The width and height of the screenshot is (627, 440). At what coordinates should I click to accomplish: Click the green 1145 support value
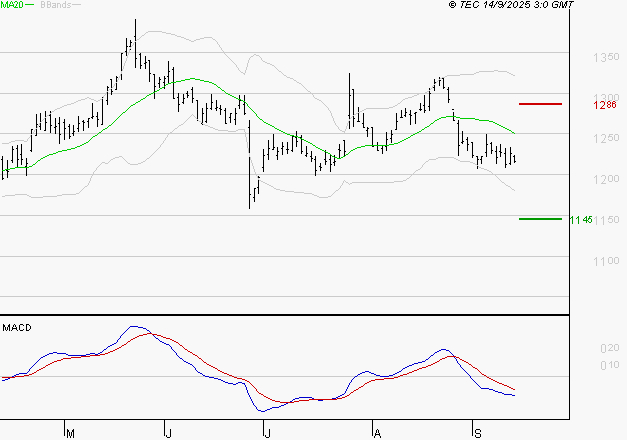[581, 220]
